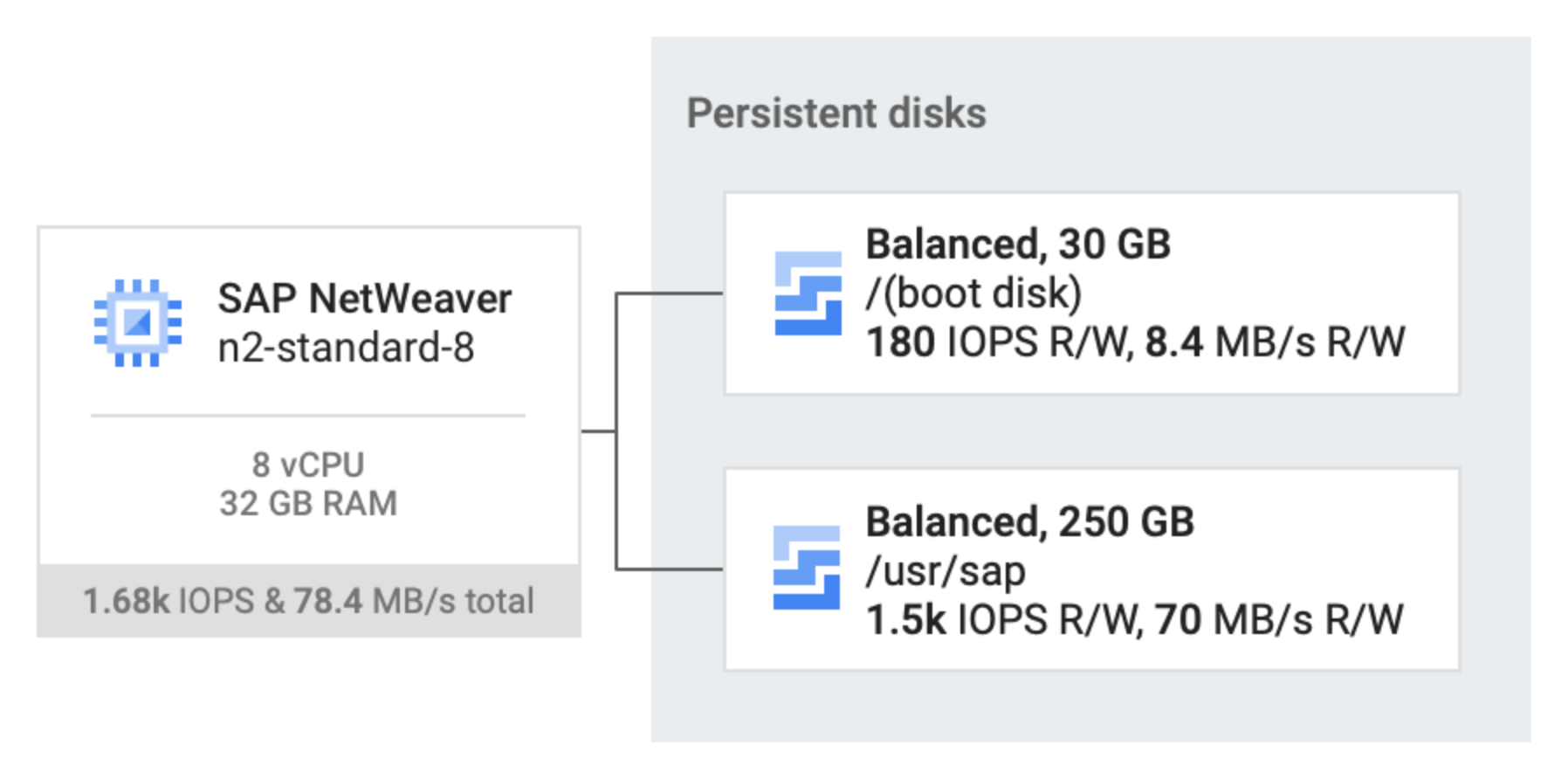Screen dimensions: 1568x779
Task: Click the Persistent disks heading
Action: click(x=836, y=114)
